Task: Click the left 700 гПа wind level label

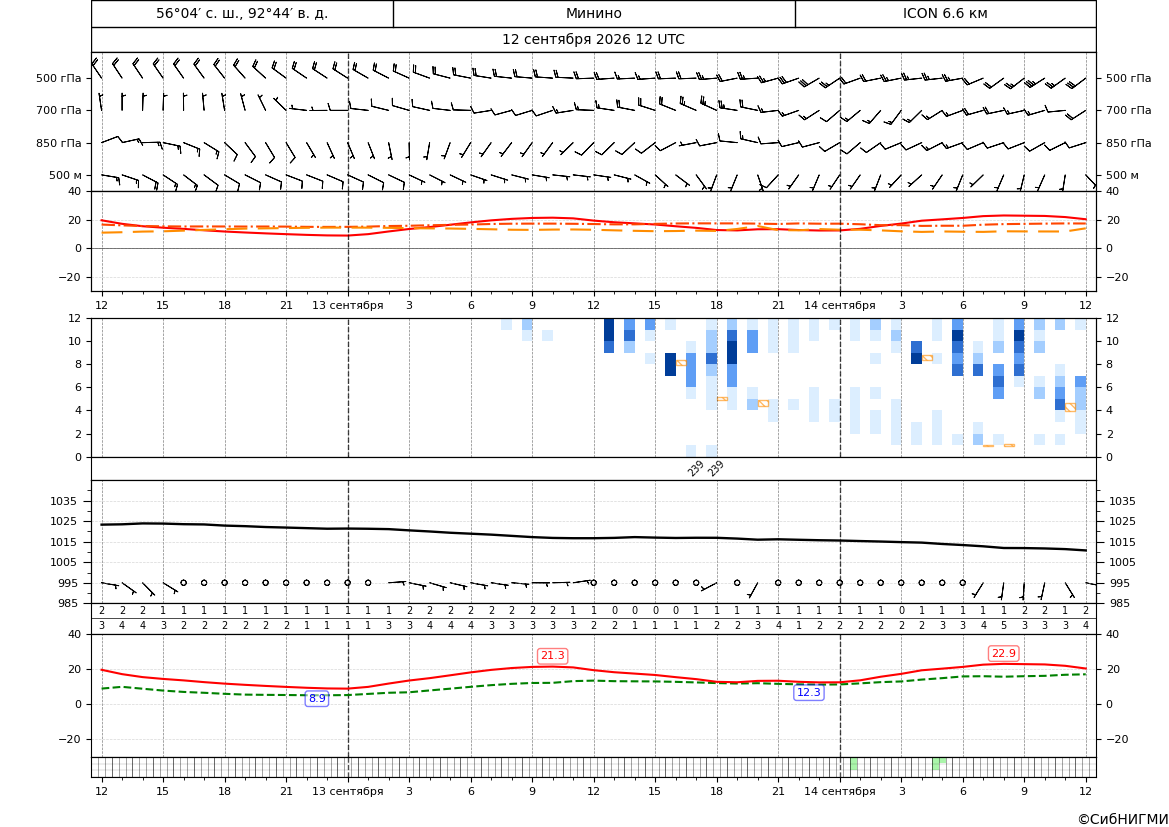Action: tap(58, 110)
